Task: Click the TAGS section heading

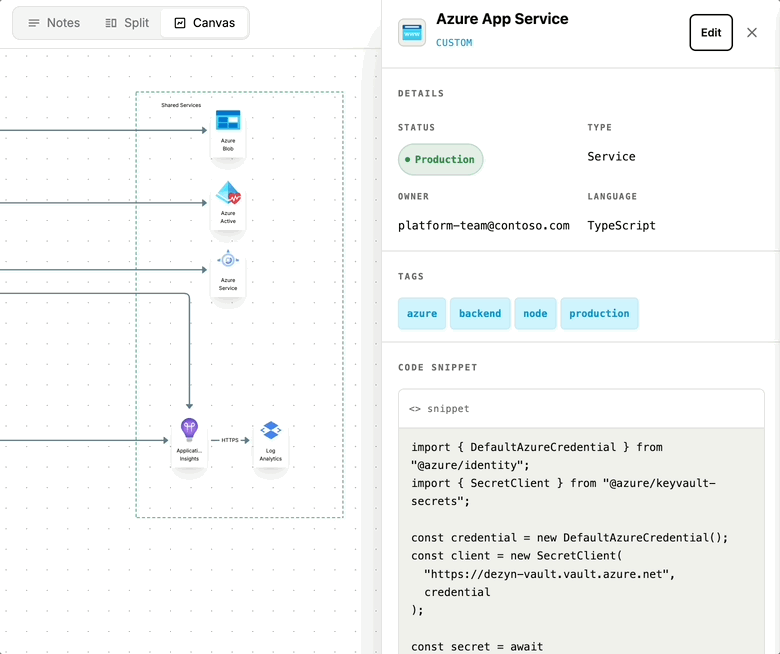Action: [x=411, y=277]
